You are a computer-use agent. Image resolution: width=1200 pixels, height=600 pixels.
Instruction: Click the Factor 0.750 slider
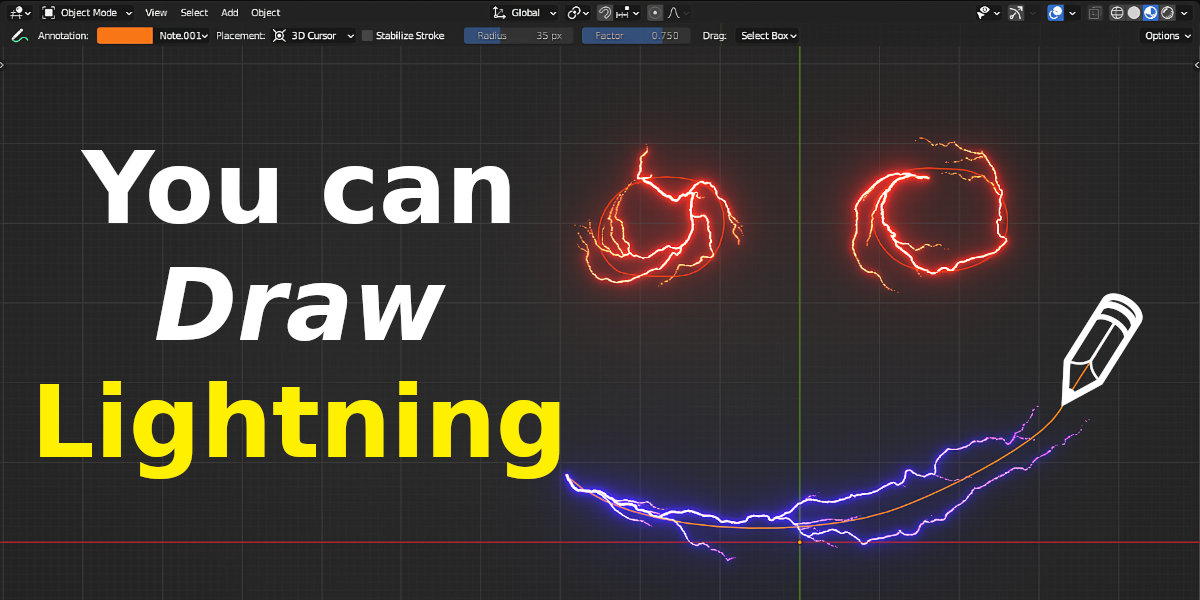click(x=636, y=35)
